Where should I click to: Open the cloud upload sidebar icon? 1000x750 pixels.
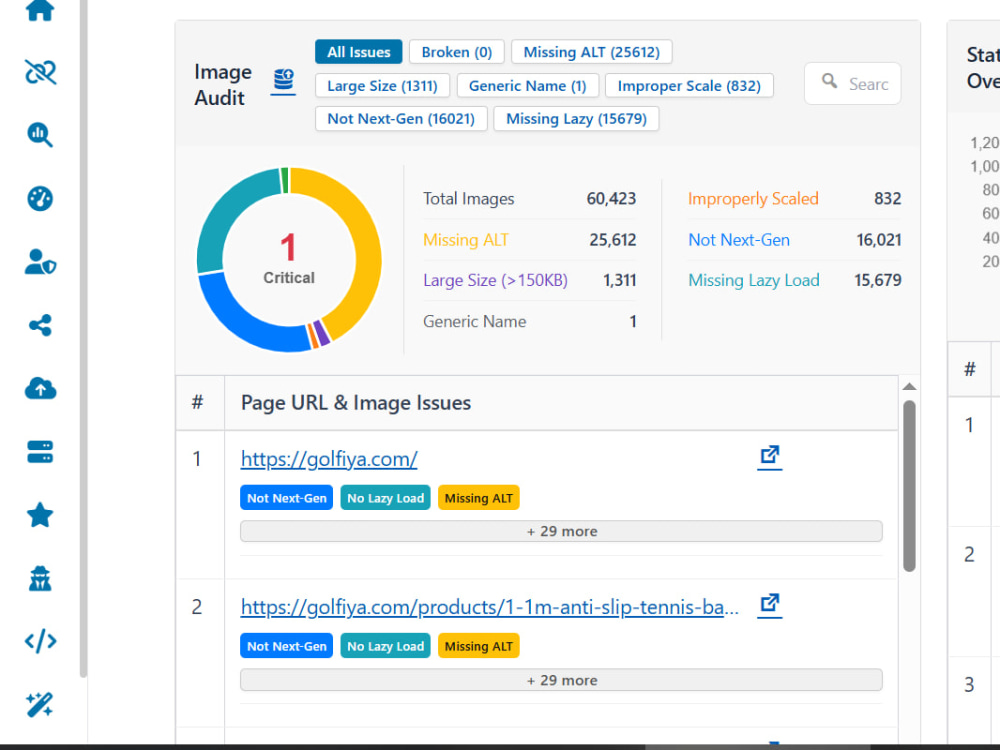[x=40, y=388]
